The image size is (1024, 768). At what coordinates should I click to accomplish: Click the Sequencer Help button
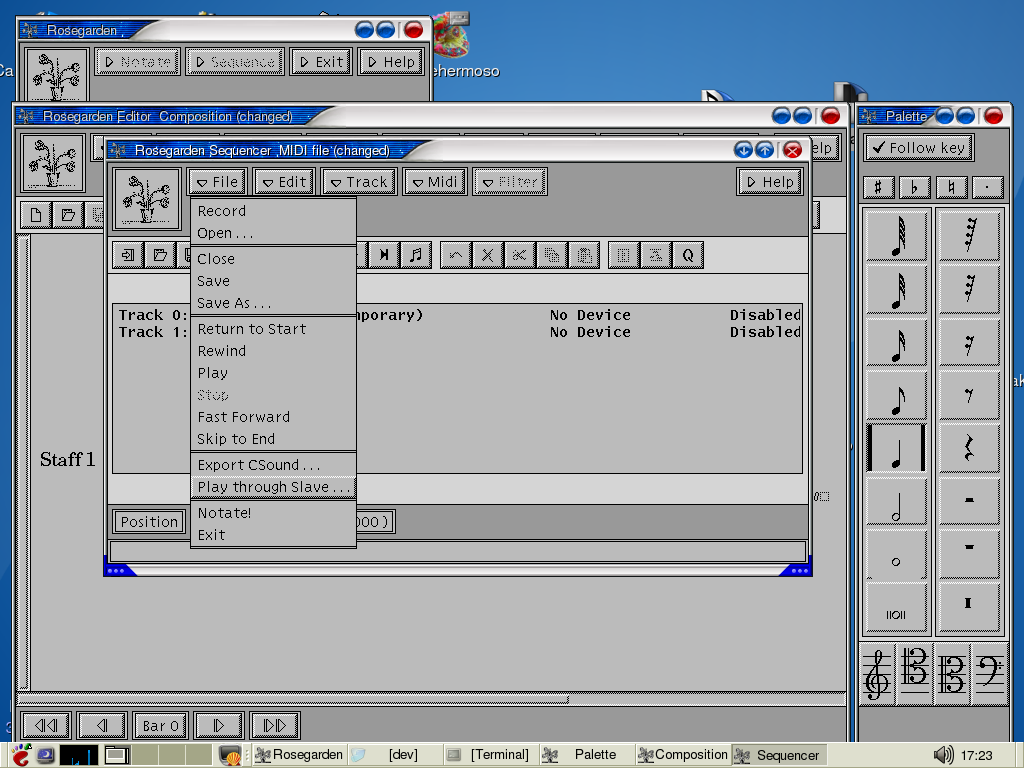(x=769, y=182)
